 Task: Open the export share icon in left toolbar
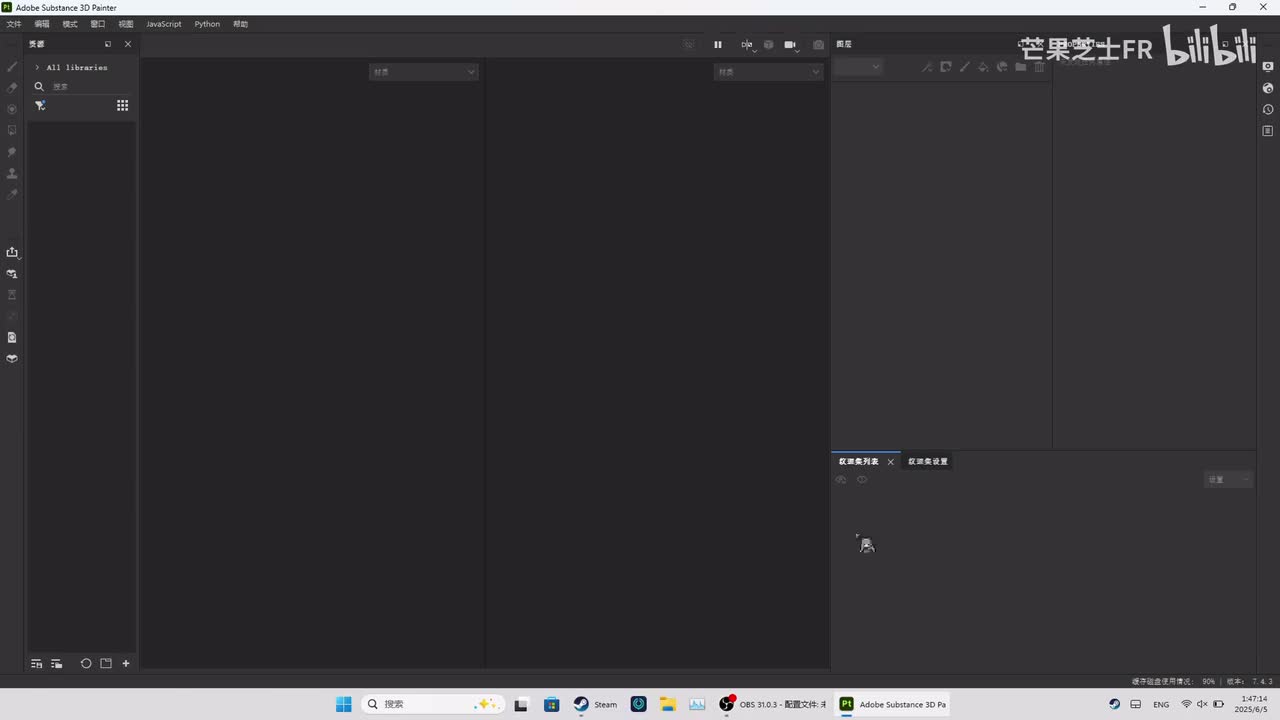[12, 252]
